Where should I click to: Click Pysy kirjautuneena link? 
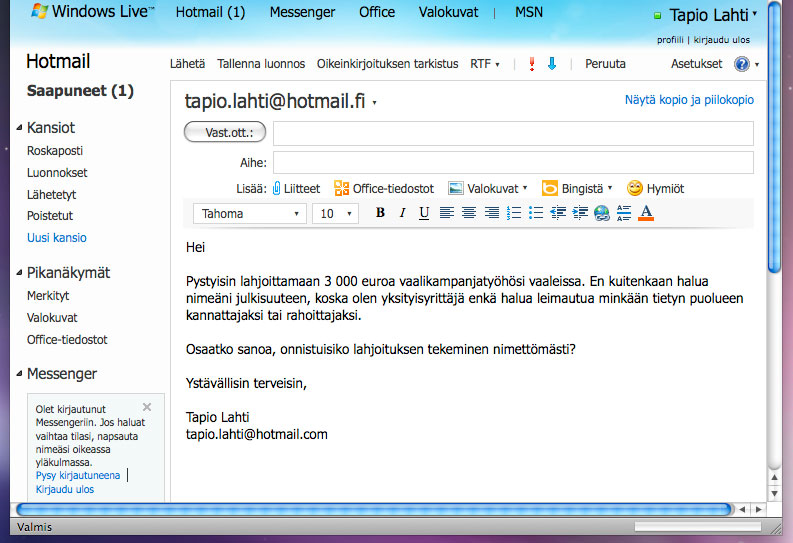[78, 475]
